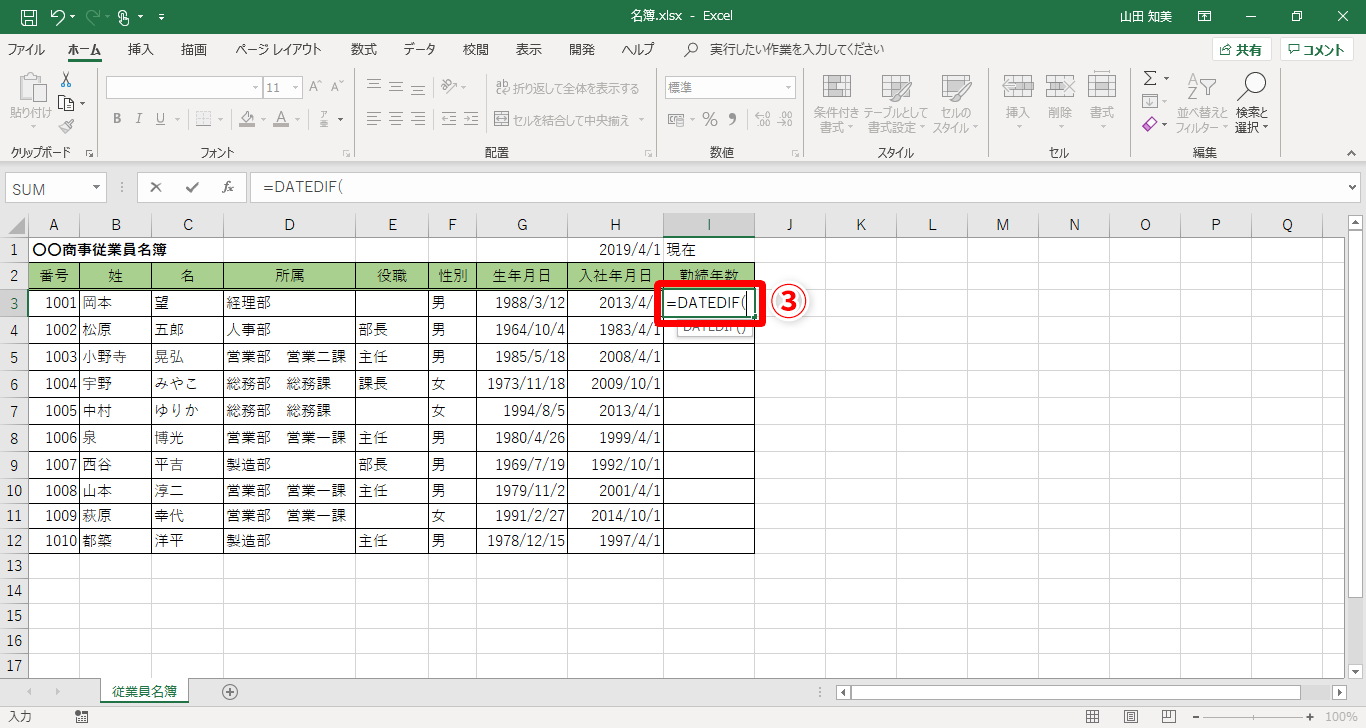Open the ribbon display options icon
This screenshot has height=728, width=1366.
tap(1205, 16)
